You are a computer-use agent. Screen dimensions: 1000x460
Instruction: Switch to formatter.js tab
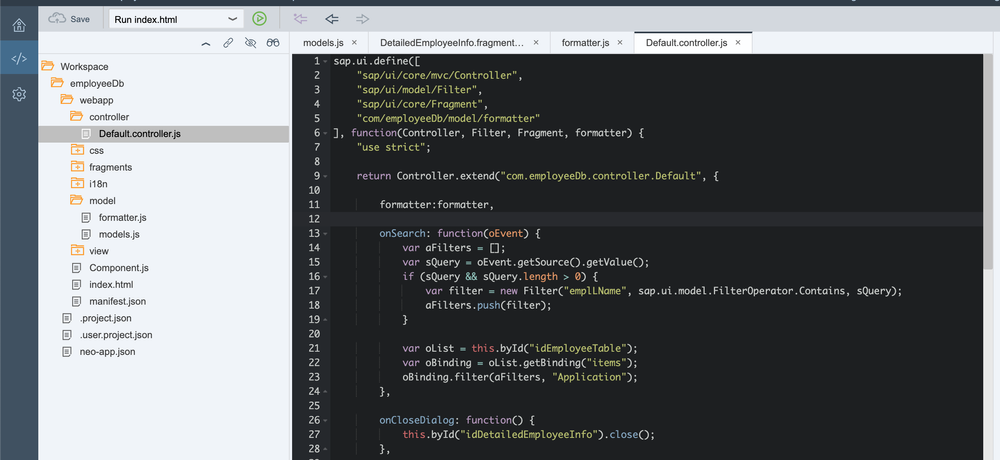pyautogui.click(x=585, y=43)
